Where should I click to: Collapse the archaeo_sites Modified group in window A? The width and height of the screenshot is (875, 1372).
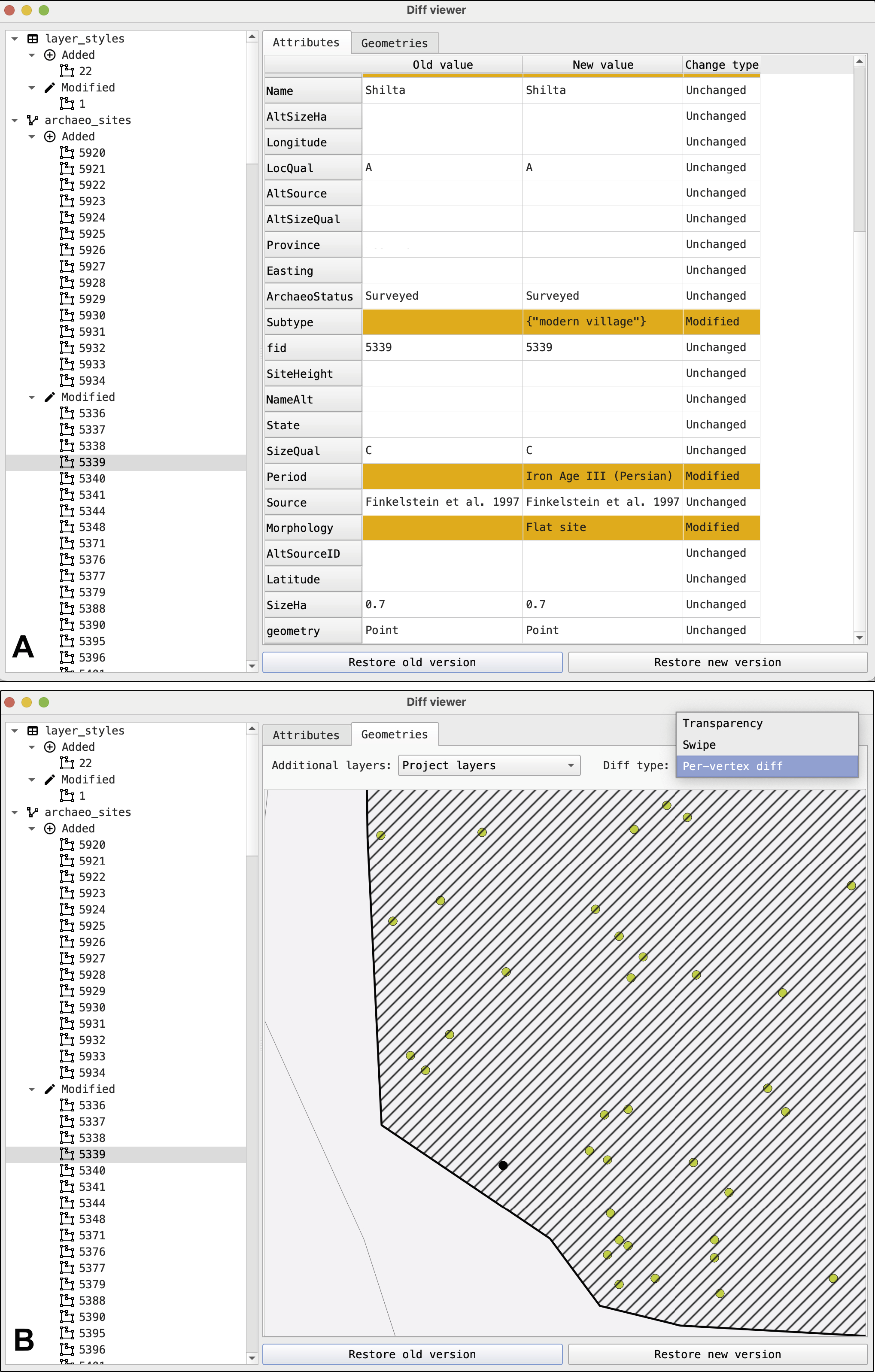pyautogui.click(x=32, y=397)
